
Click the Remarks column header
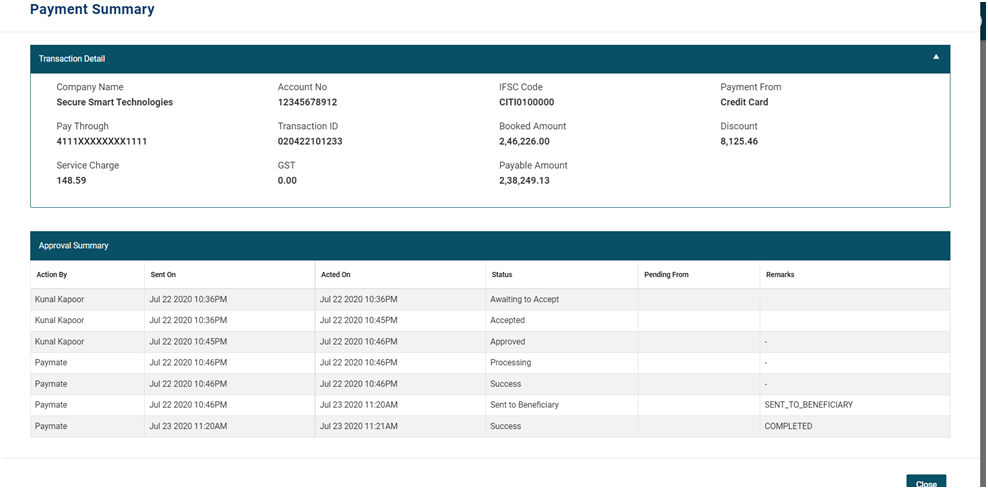pos(780,275)
